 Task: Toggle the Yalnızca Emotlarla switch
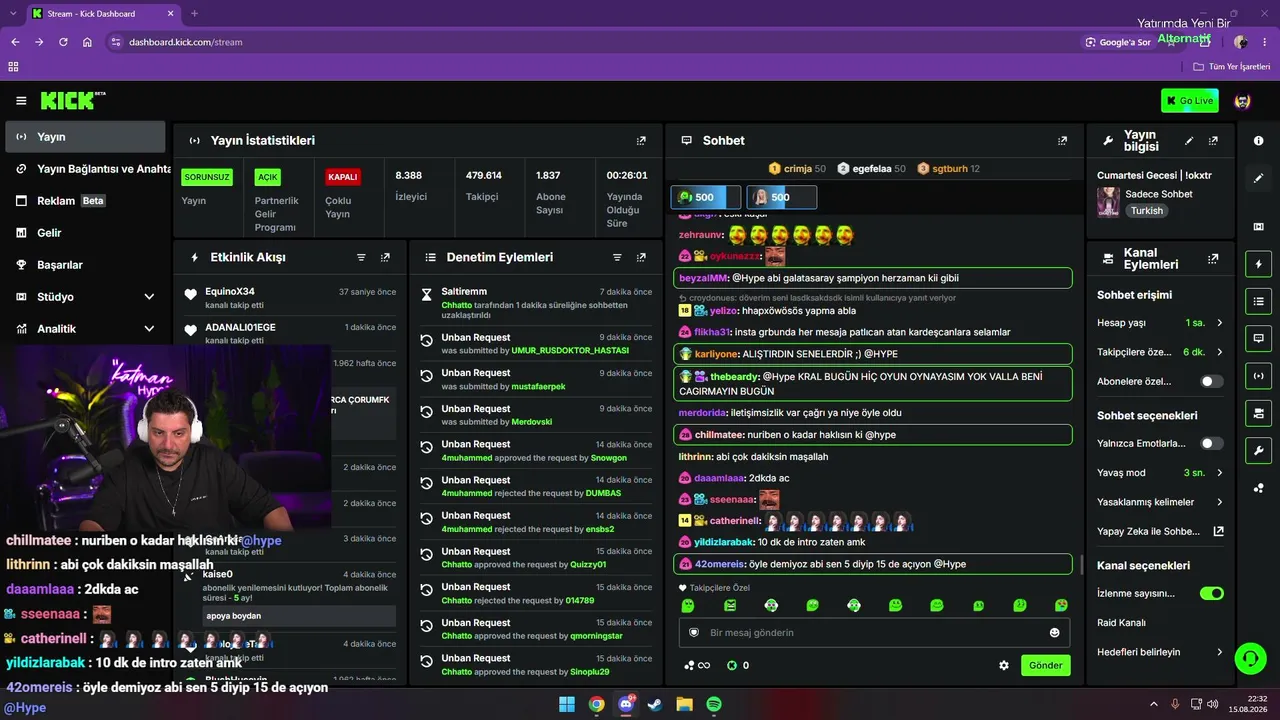point(1211,443)
